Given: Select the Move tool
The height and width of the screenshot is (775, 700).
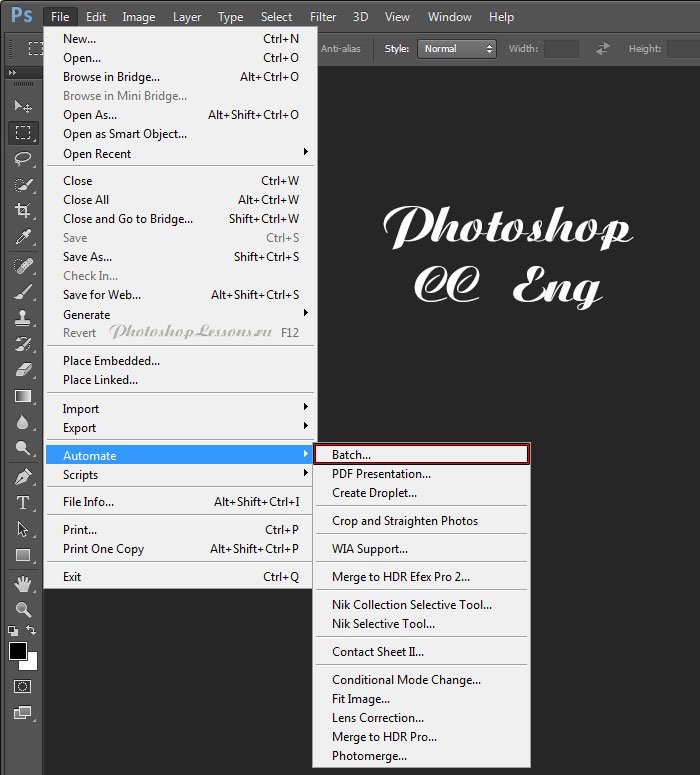Looking at the screenshot, I should [x=22, y=106].
